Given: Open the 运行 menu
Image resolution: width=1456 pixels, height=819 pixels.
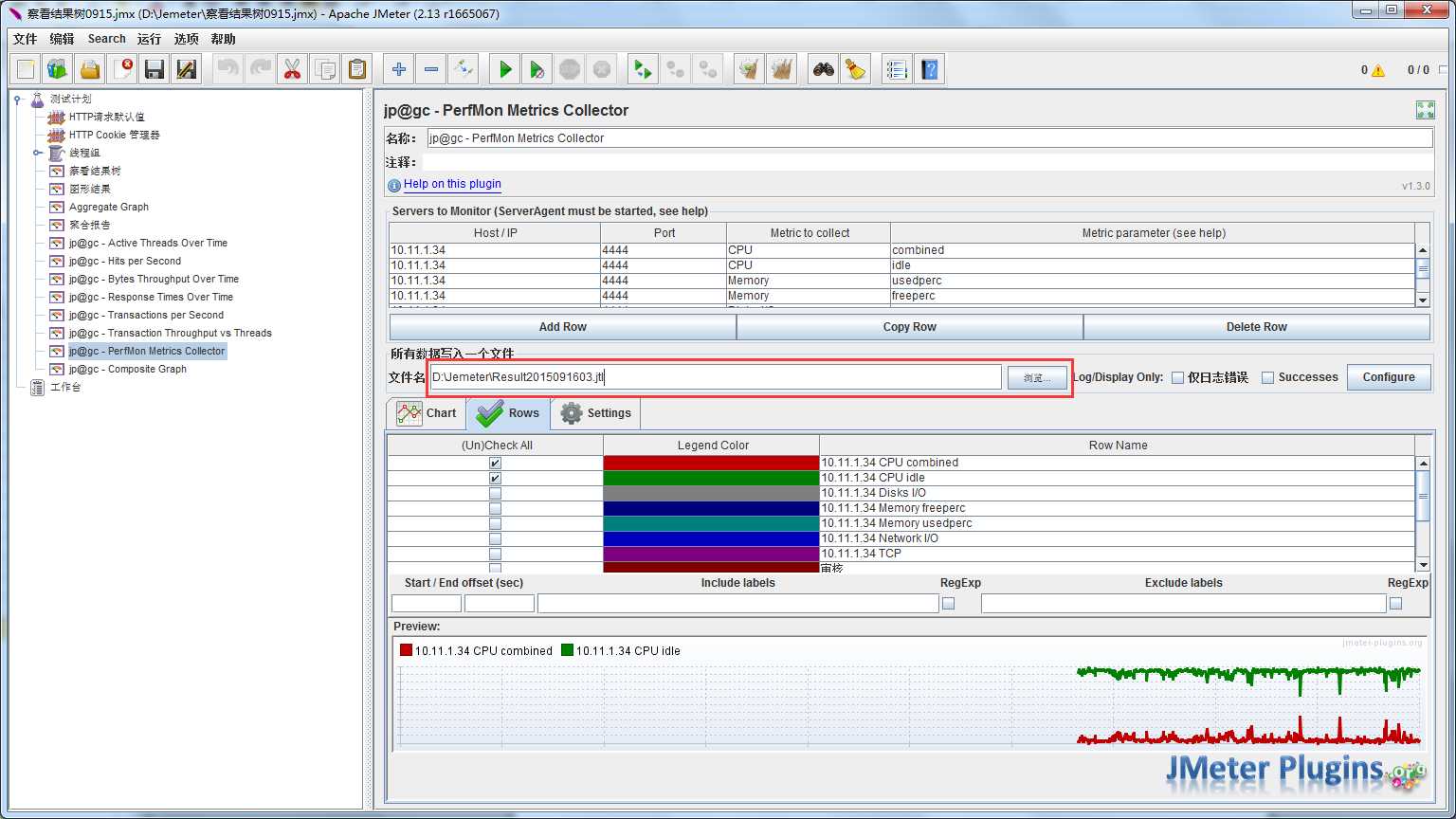Looking at the screenshot, I should [149, 39].
